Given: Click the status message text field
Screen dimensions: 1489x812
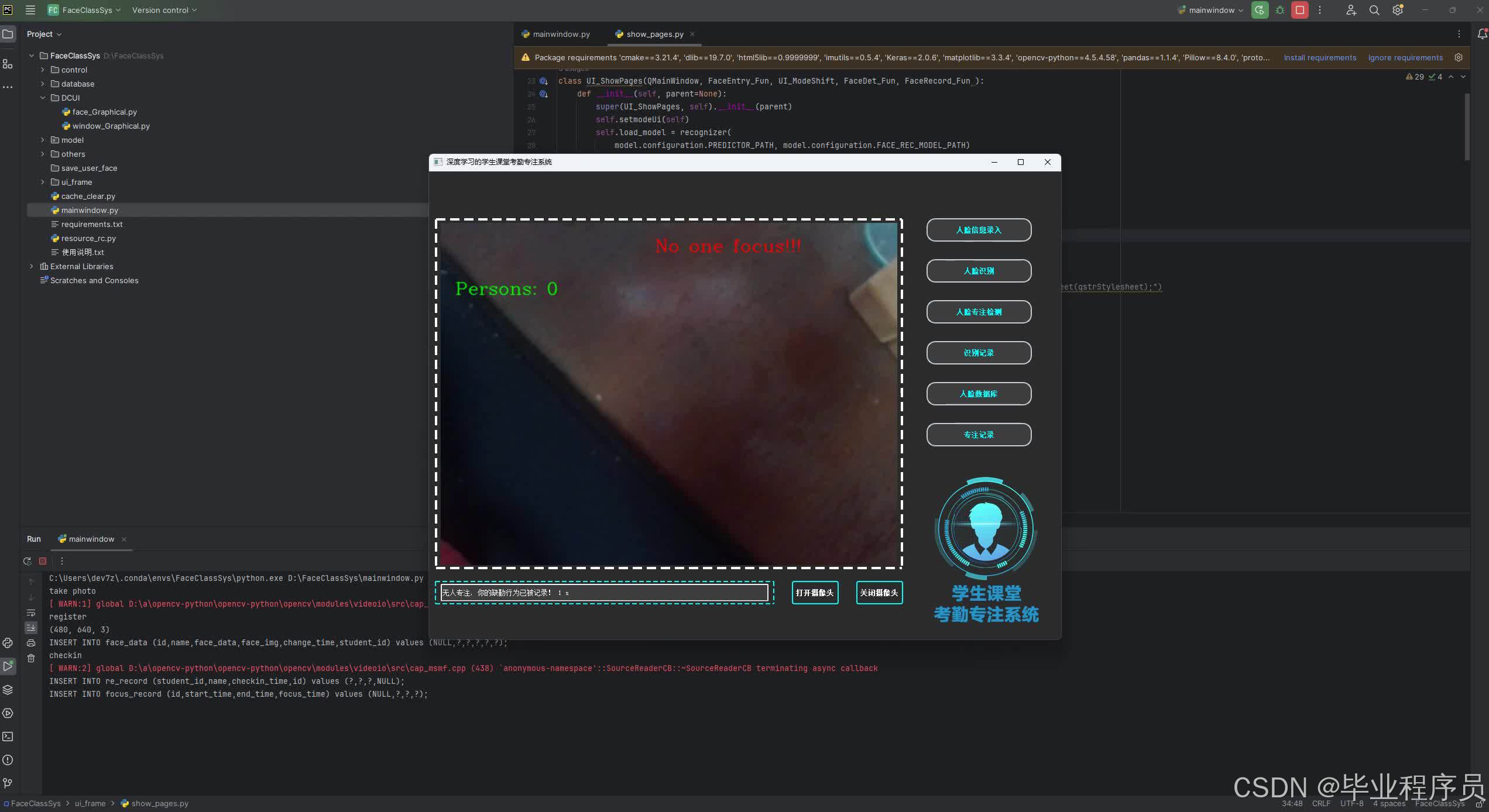Looking at the screenshot, I should point(604,593).
